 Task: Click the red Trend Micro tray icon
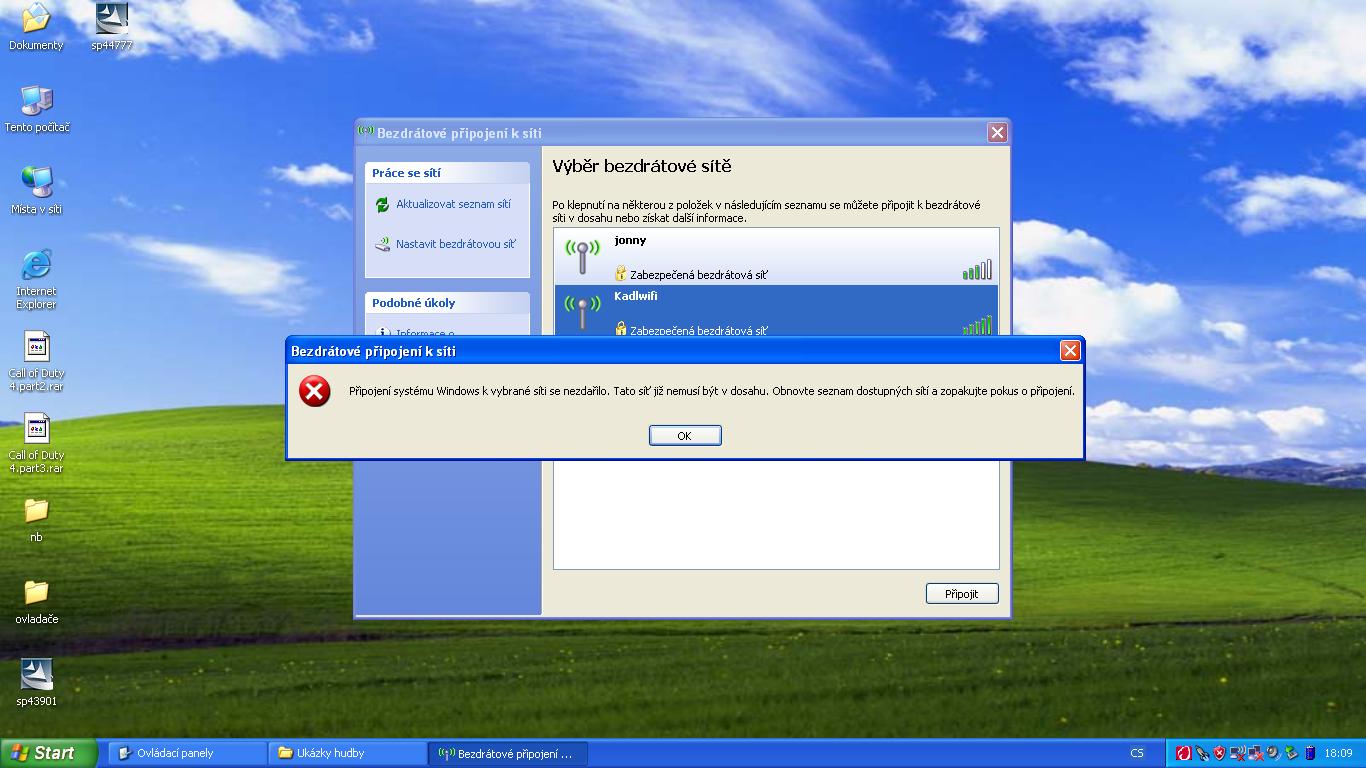click(x=1184, y=753)
